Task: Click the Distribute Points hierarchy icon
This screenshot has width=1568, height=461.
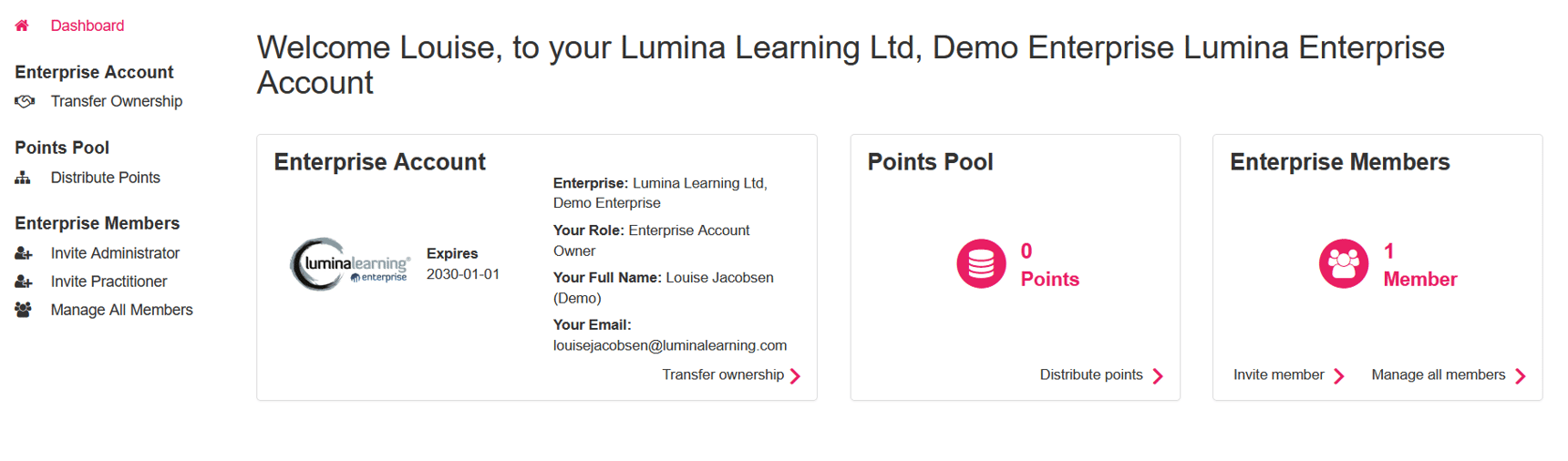Action: point(23,178)
